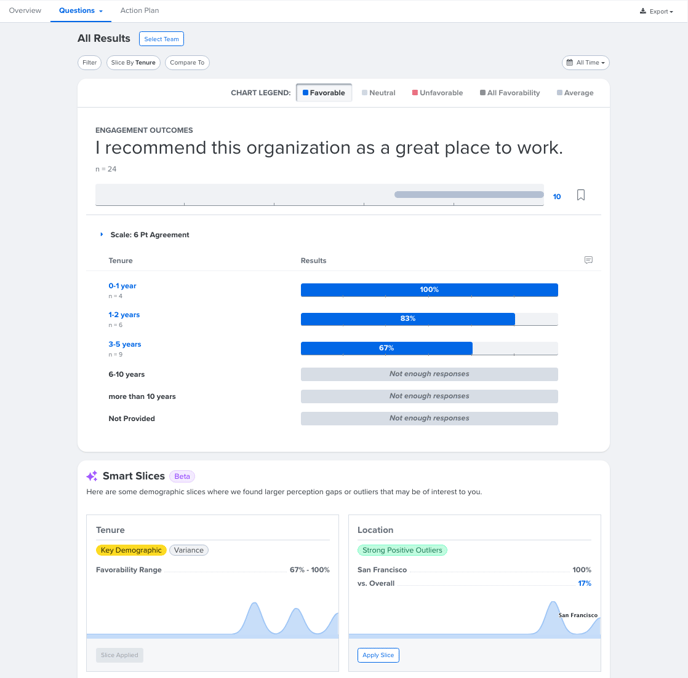Click the Key Demographic tag
This screenshot has height=678, width=688.
[131, 550]
